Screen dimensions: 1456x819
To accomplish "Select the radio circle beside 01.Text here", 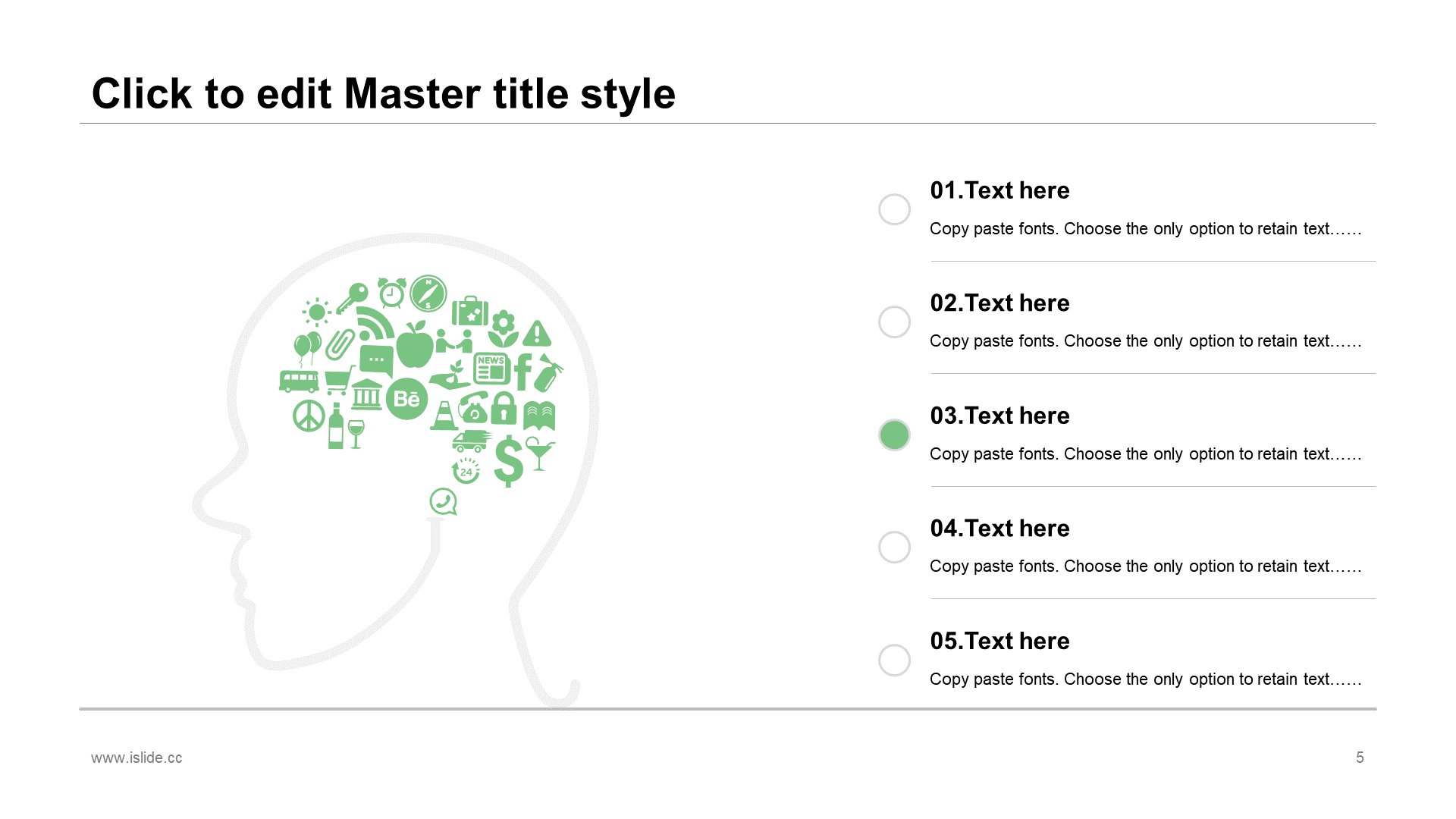I will [894, 209].
